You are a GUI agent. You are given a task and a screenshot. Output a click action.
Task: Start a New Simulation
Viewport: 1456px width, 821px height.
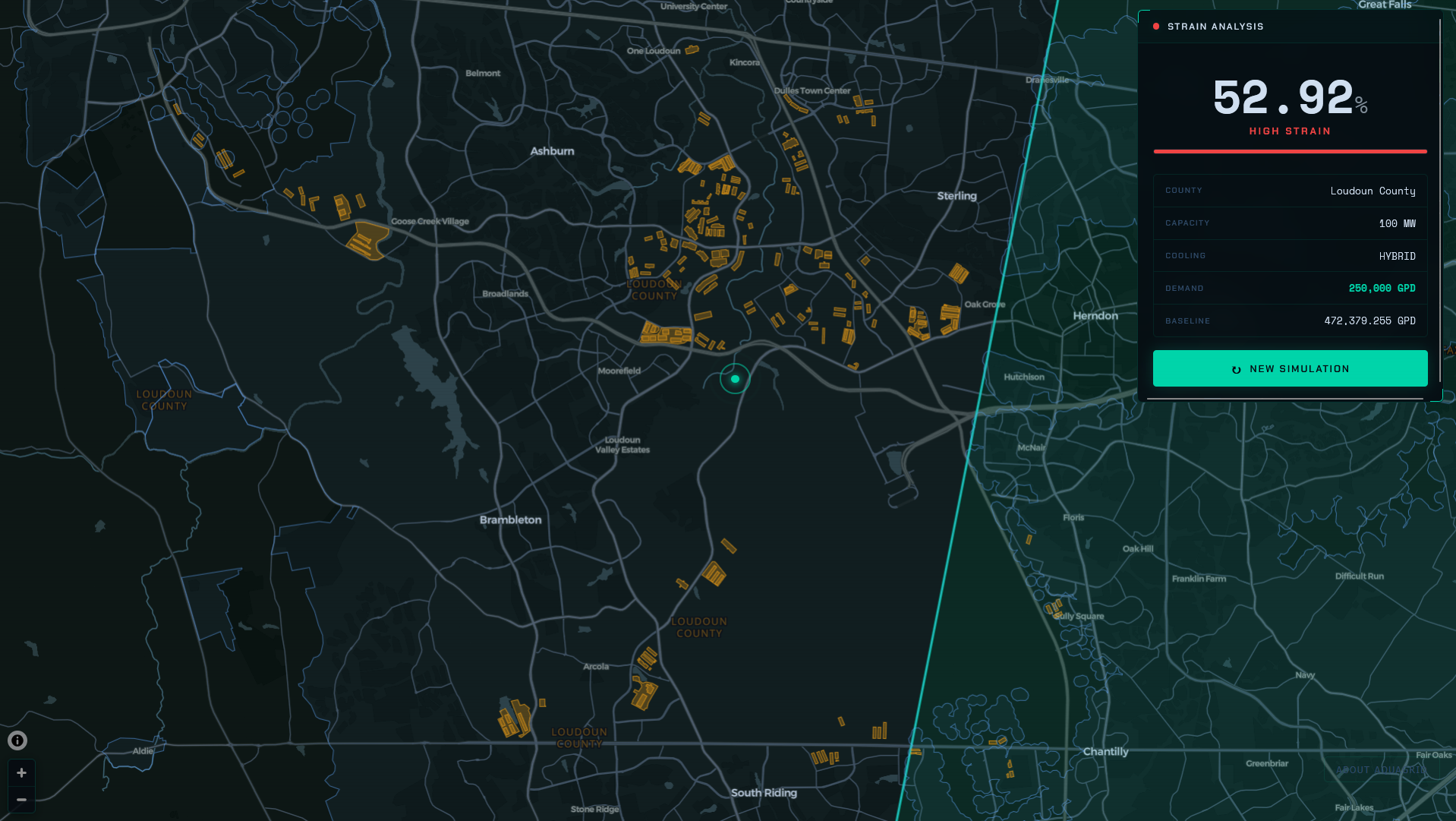pyautogui.click(x=1290, y=368)
